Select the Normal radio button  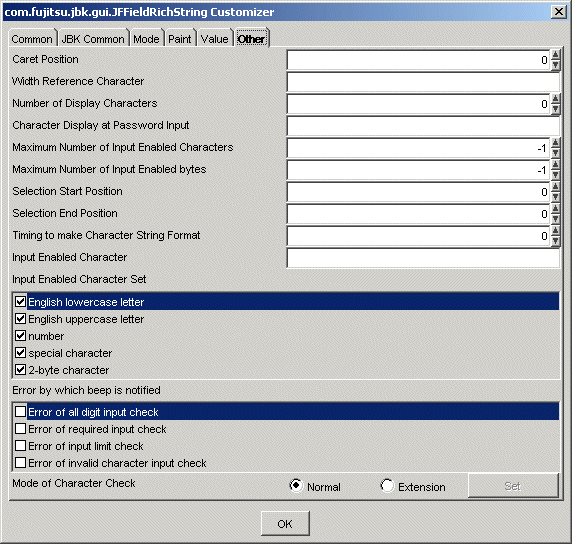tap(296, 486)
